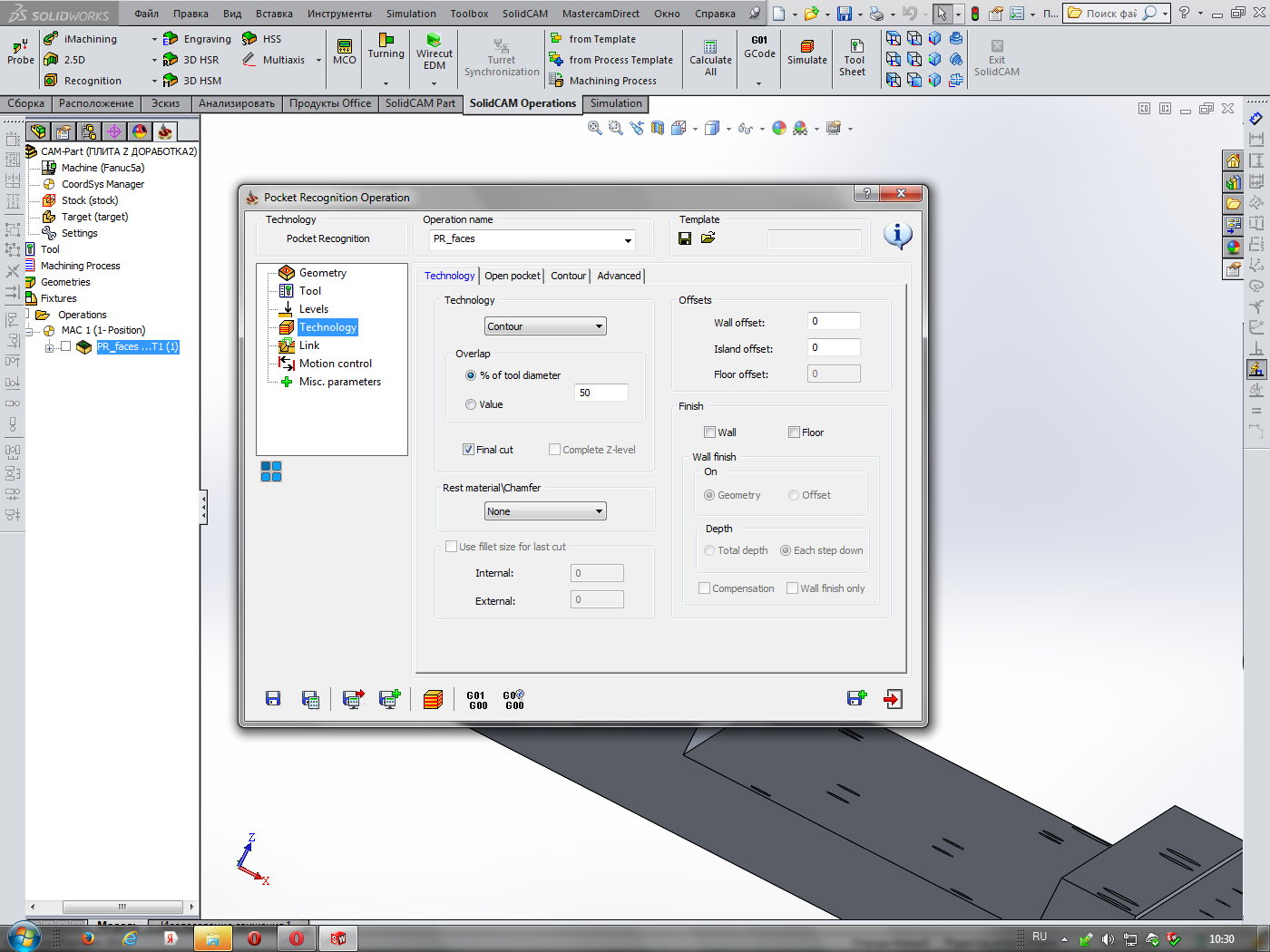Viewport: 1270px width, 952px height.
Task: Open the Windows Start menu
Action: click(24, 938)
